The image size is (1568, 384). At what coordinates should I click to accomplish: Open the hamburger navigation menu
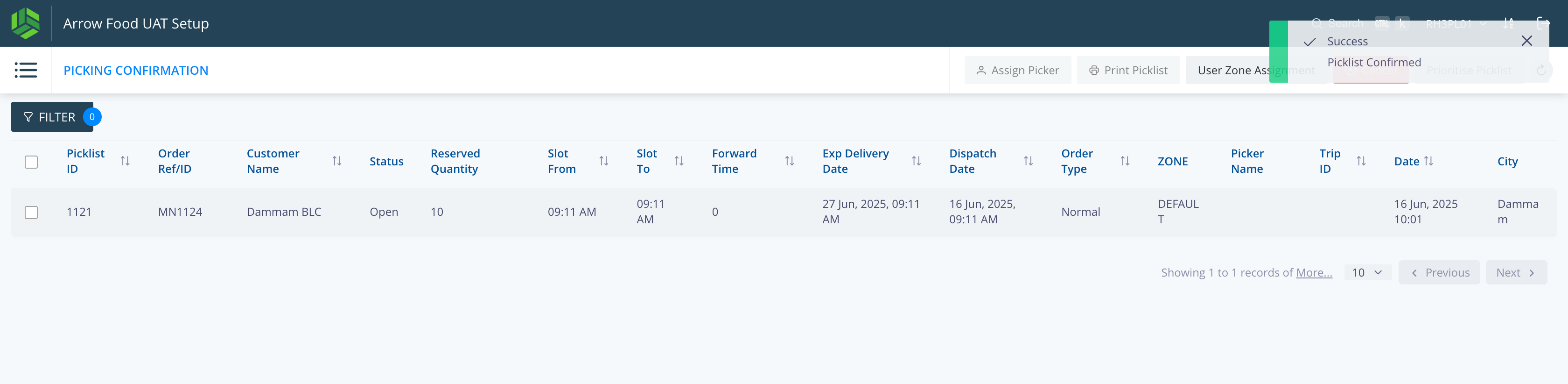[26, 70]
